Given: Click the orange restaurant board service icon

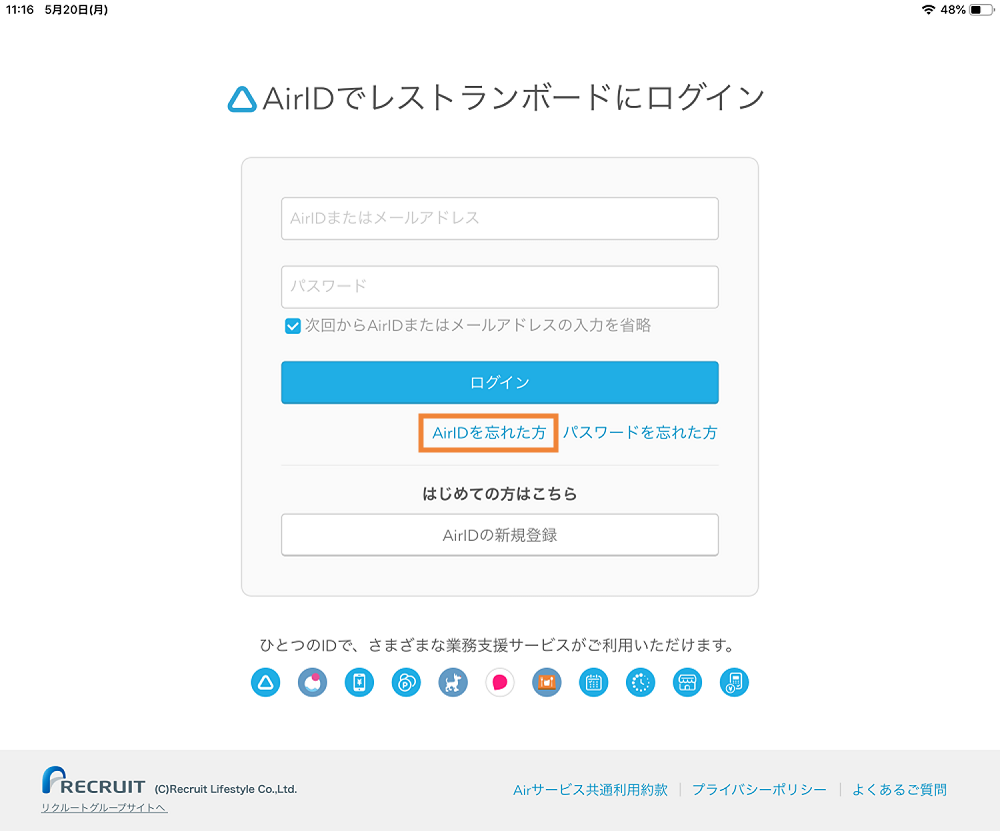Looking at the screenshot, I should pyautogui.click(x=547, y=682).
